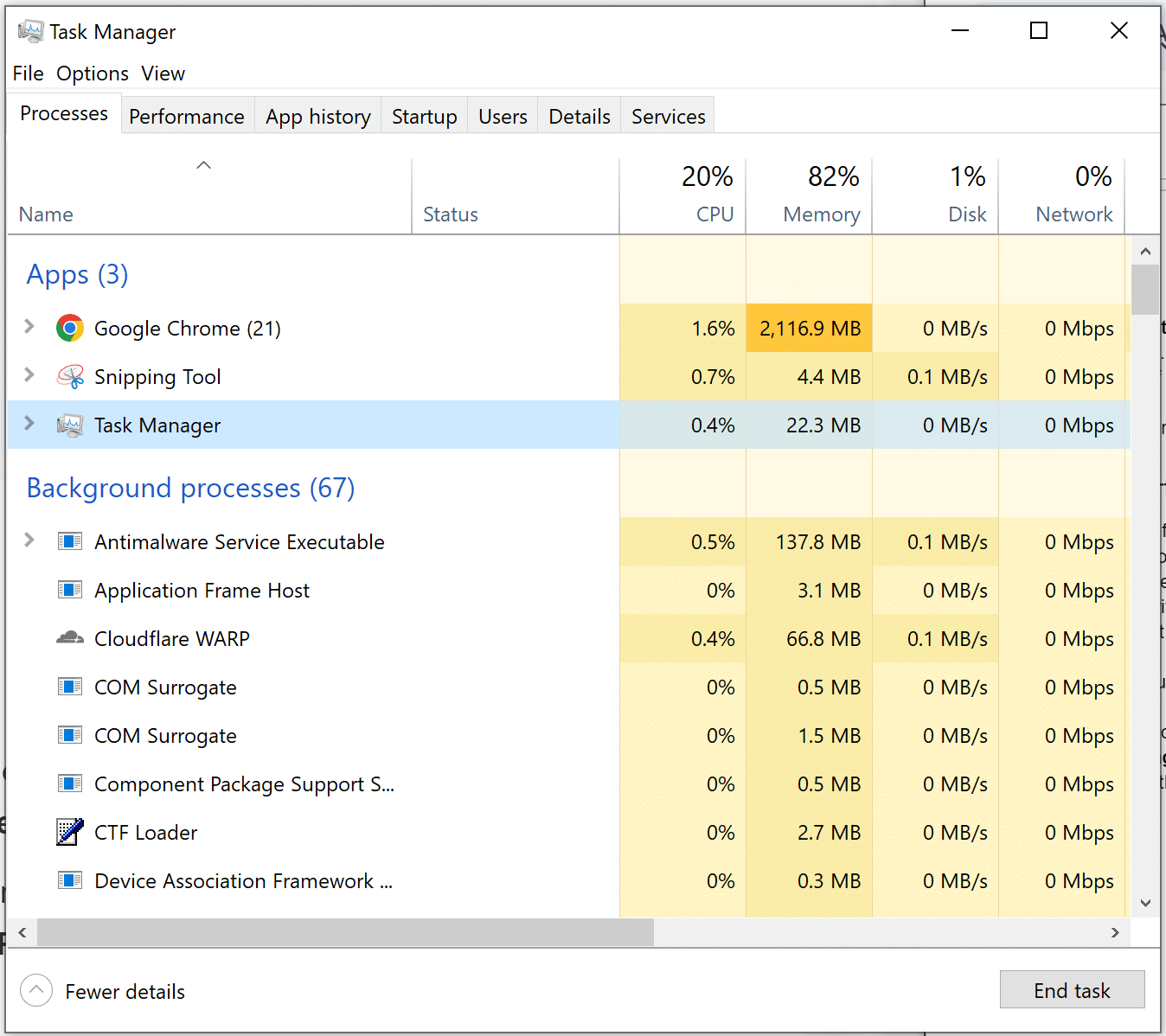Expand the Google Chrome process group
The width and height of the screenshot is (1166, 1036).
(x=29, y=327)
